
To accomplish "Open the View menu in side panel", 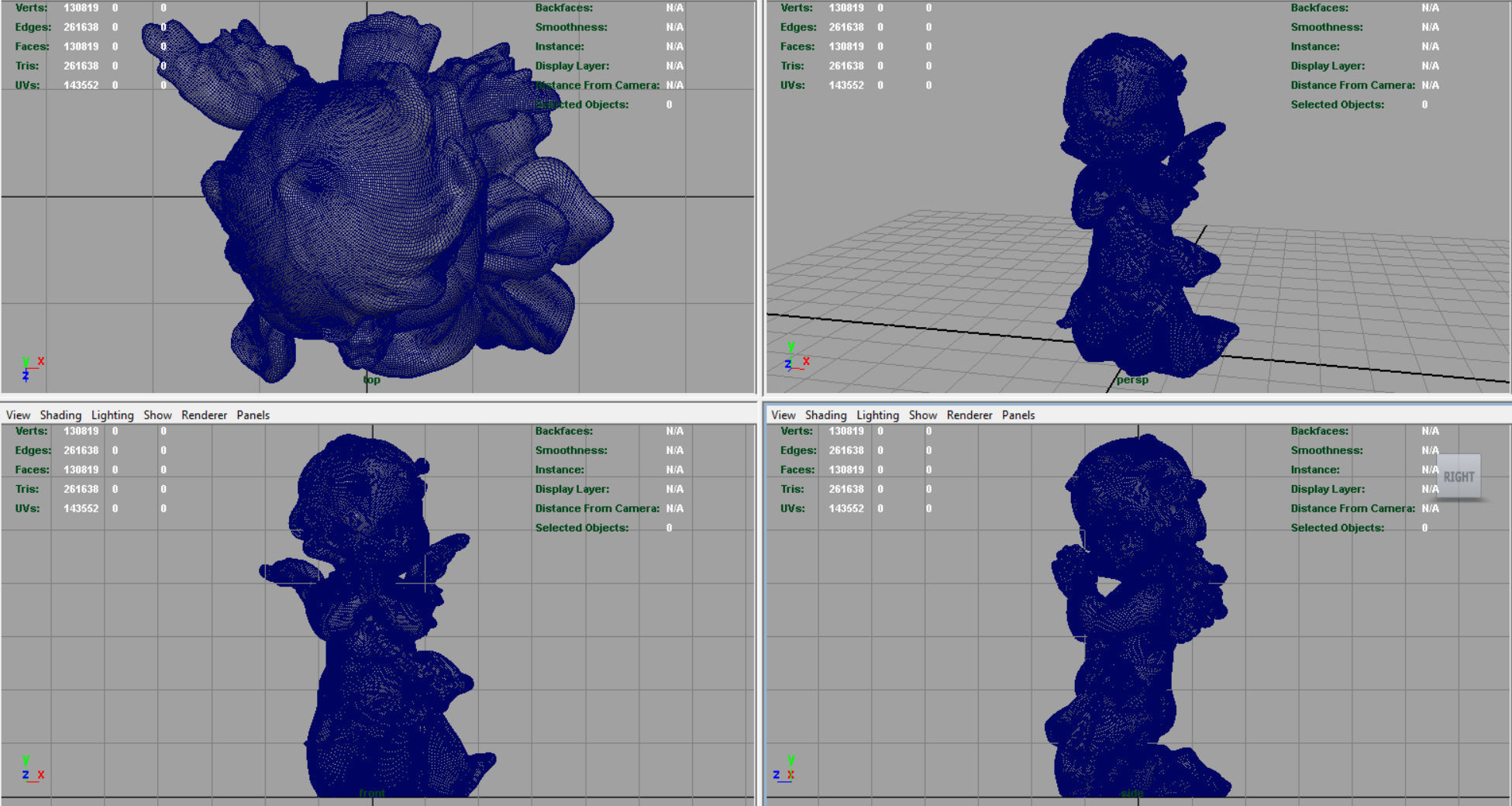I will pyautogui.click(x=784, y=415).
